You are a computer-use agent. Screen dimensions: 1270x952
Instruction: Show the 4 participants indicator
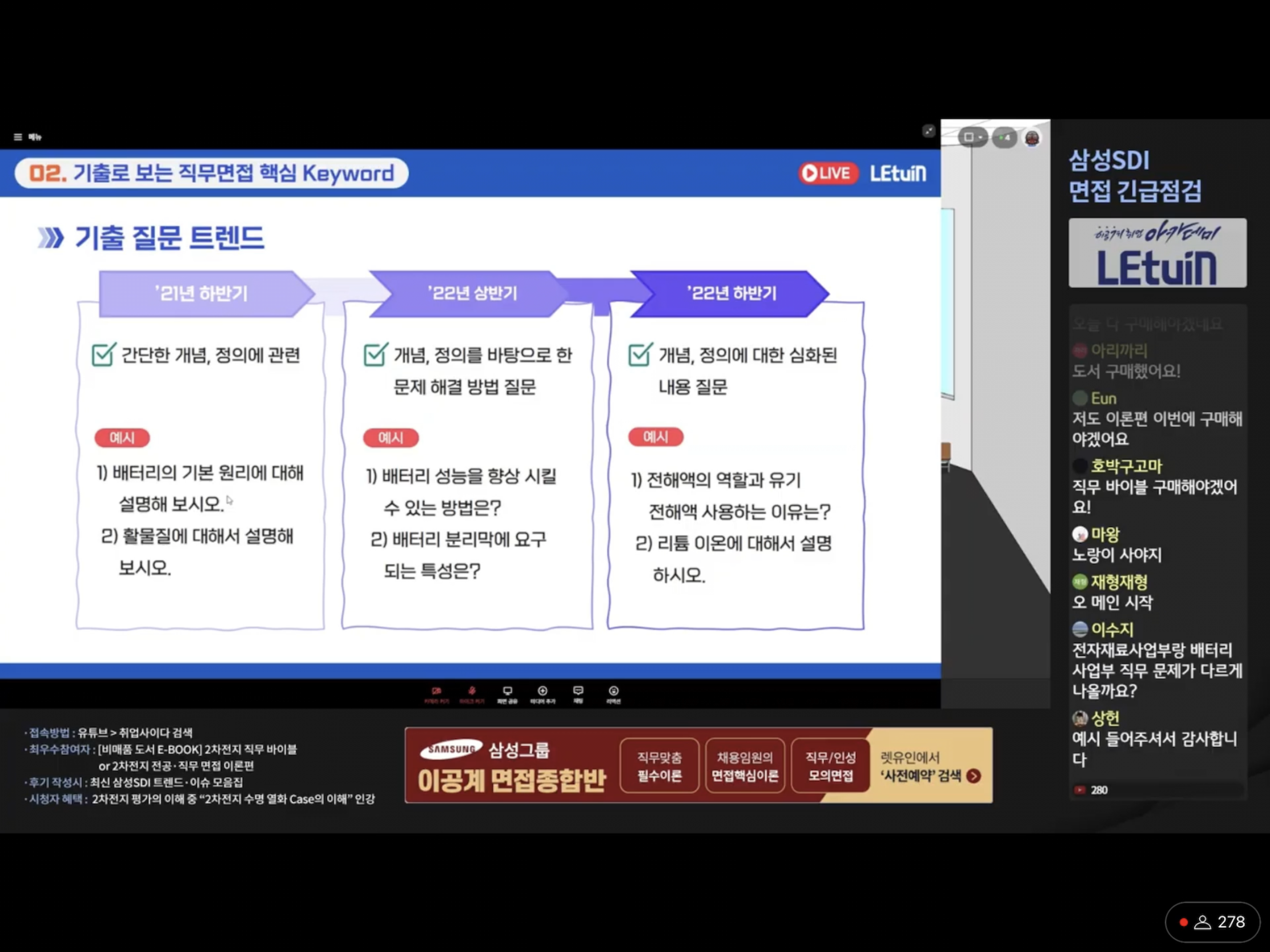[1004, 138]
